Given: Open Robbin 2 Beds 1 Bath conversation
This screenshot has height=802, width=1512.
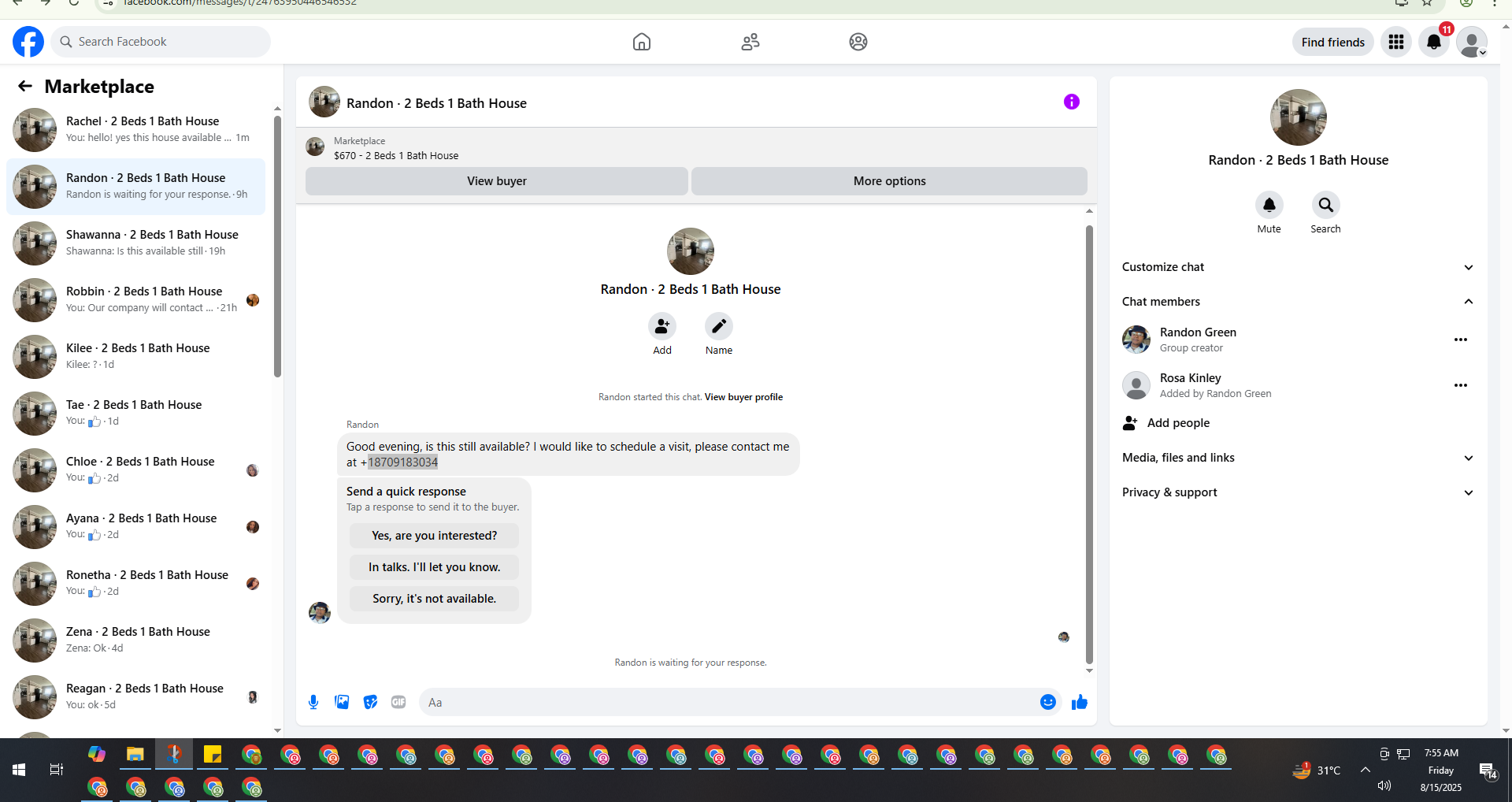Looking at the screenshot, I should coord(135,300).
